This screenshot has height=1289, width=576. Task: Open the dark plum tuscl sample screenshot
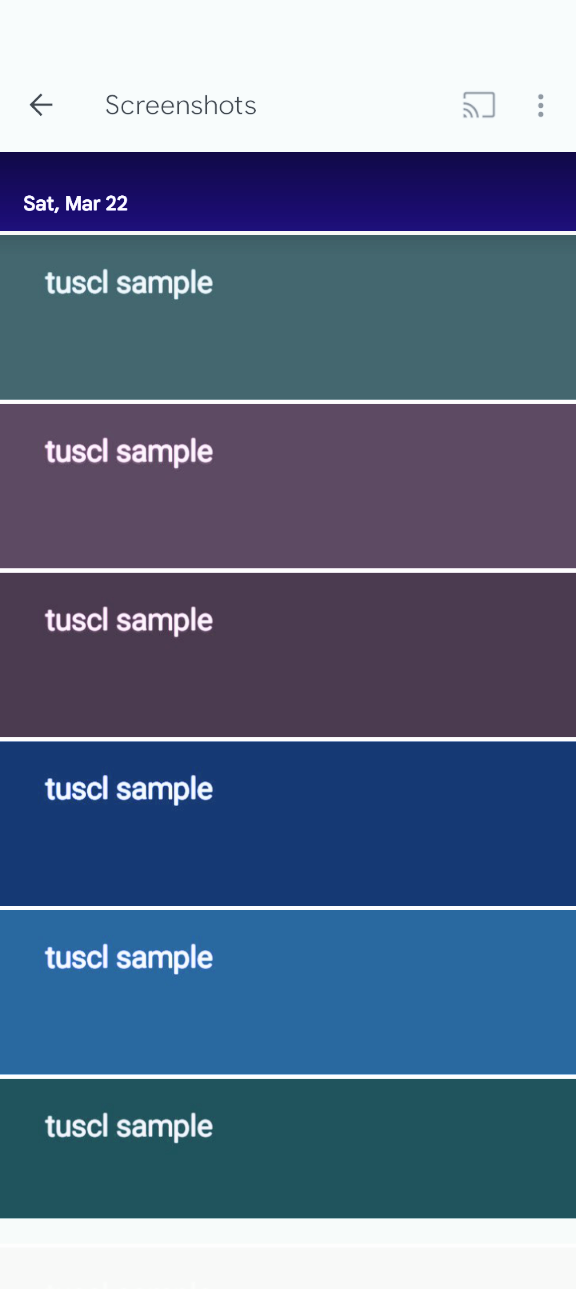click(x=288, y=655)
